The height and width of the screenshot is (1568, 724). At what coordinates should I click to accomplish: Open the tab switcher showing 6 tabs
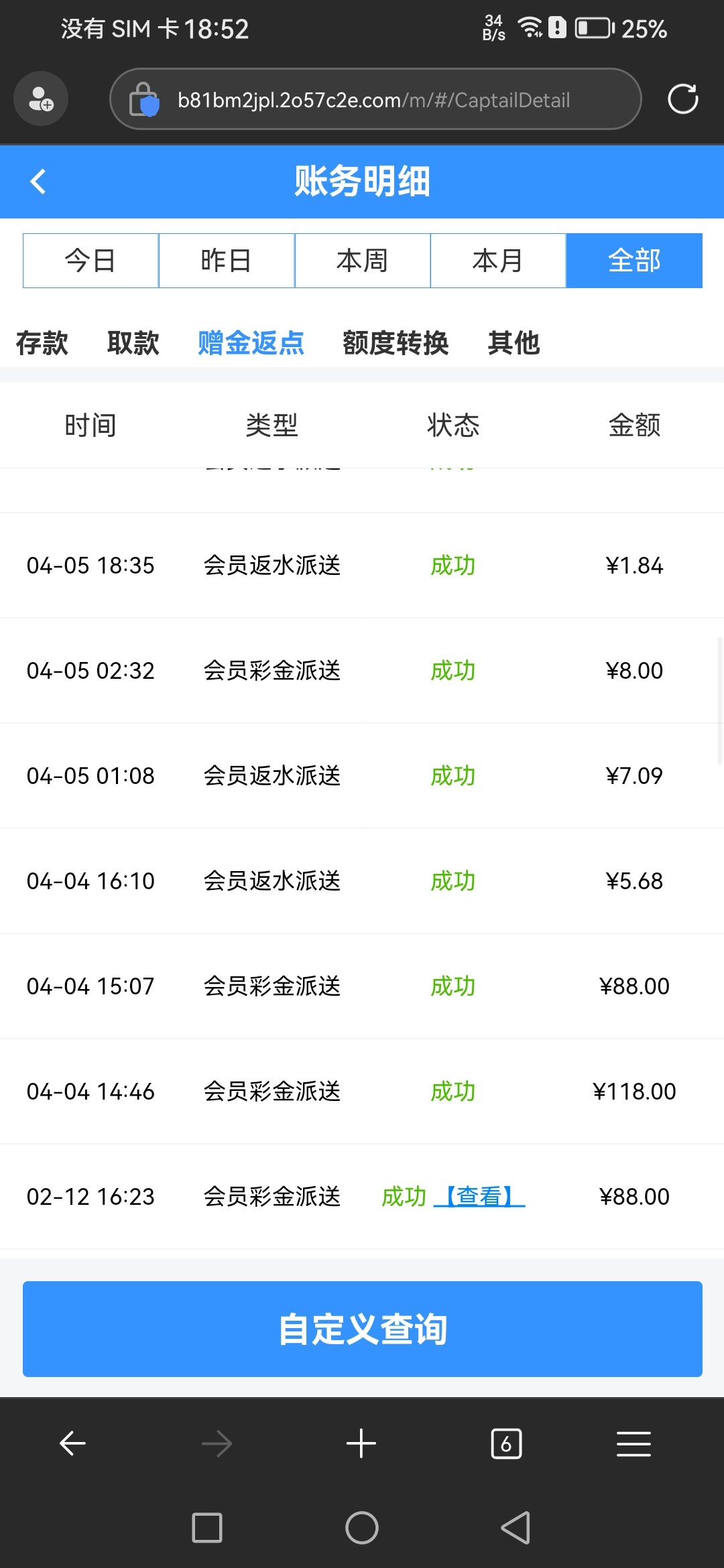506,1443
